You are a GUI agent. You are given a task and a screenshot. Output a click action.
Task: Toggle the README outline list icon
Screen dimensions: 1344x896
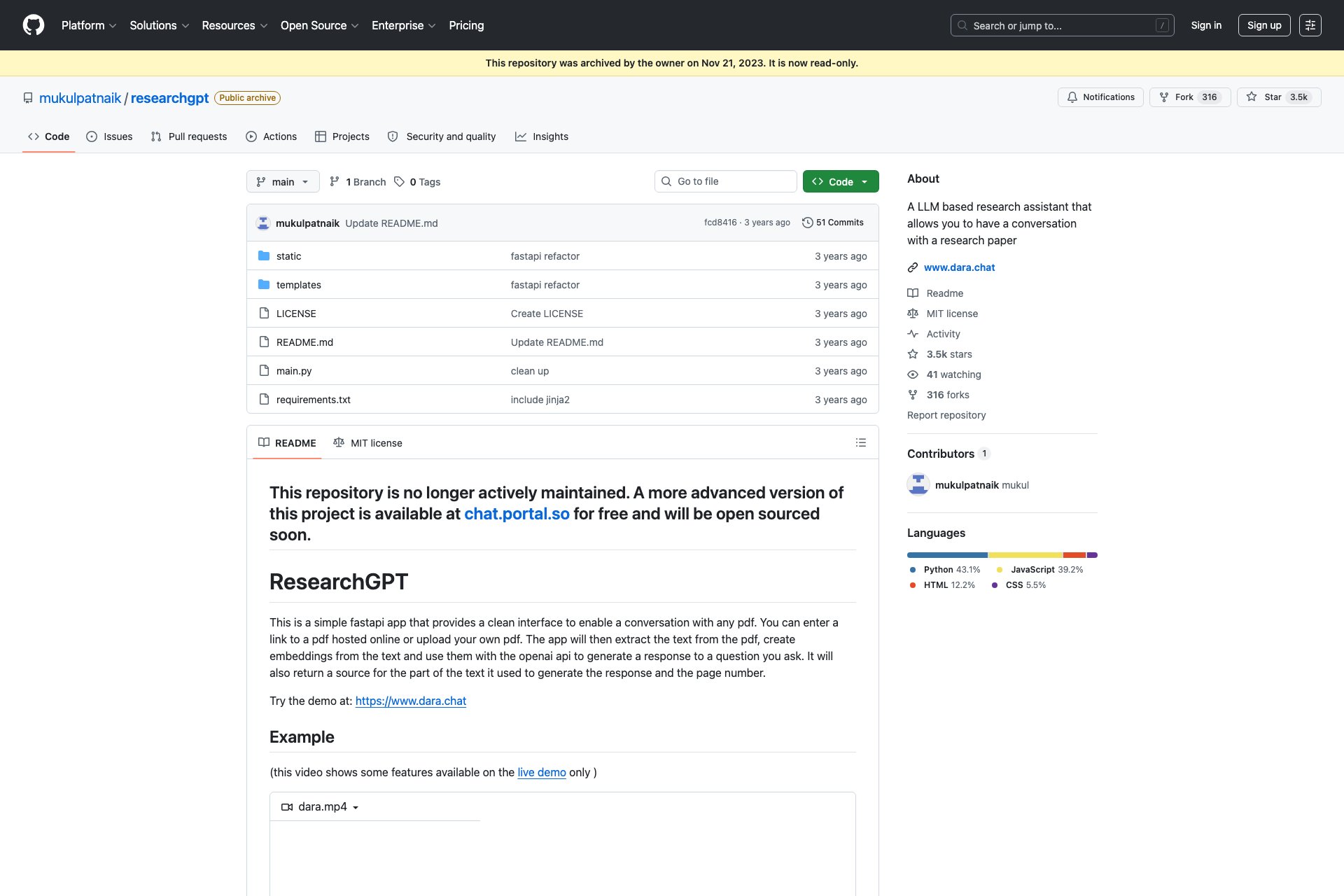[x=860, y=442]
